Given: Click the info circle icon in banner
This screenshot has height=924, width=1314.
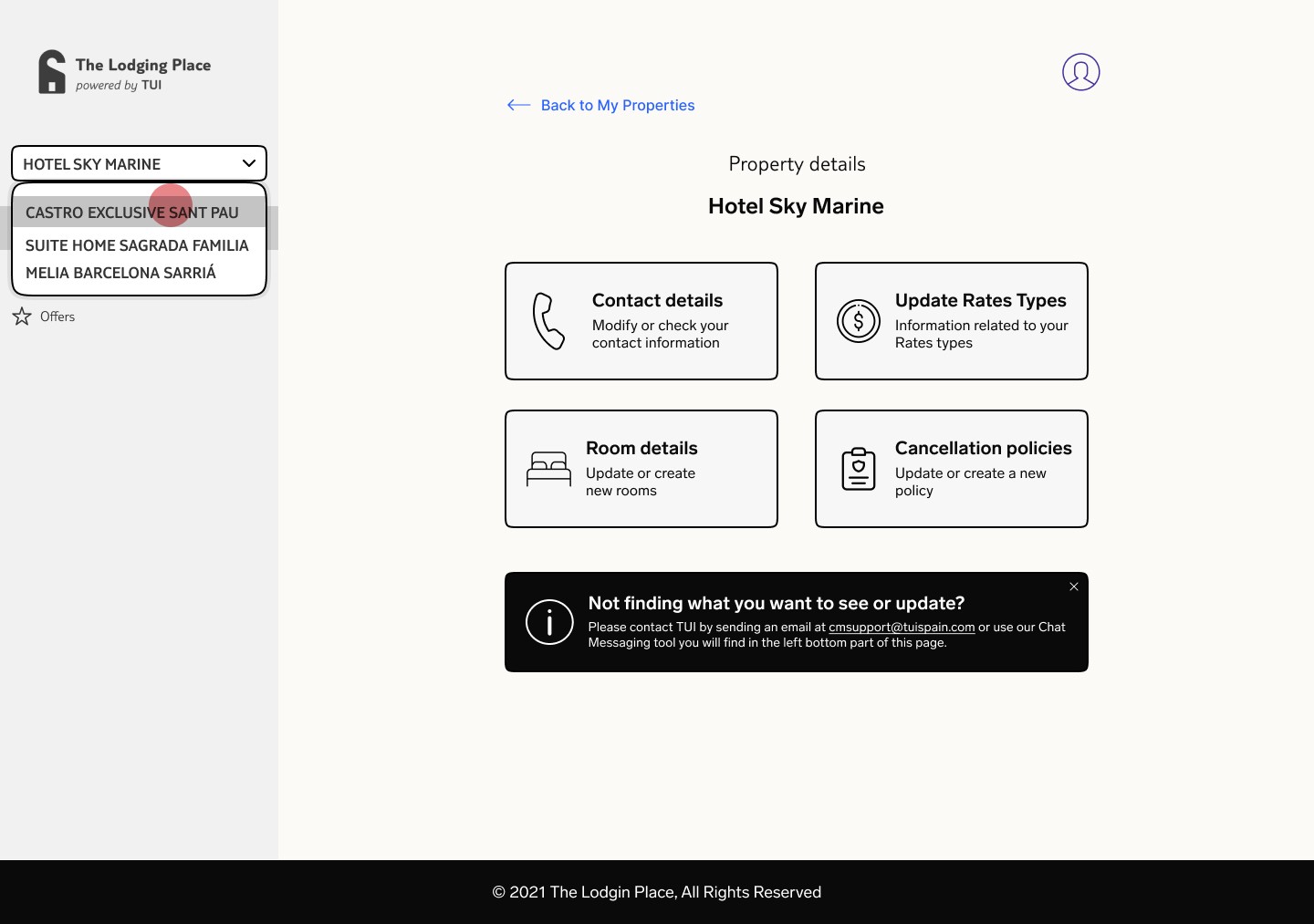Looking at the screenshot, I should click(549, 622).
